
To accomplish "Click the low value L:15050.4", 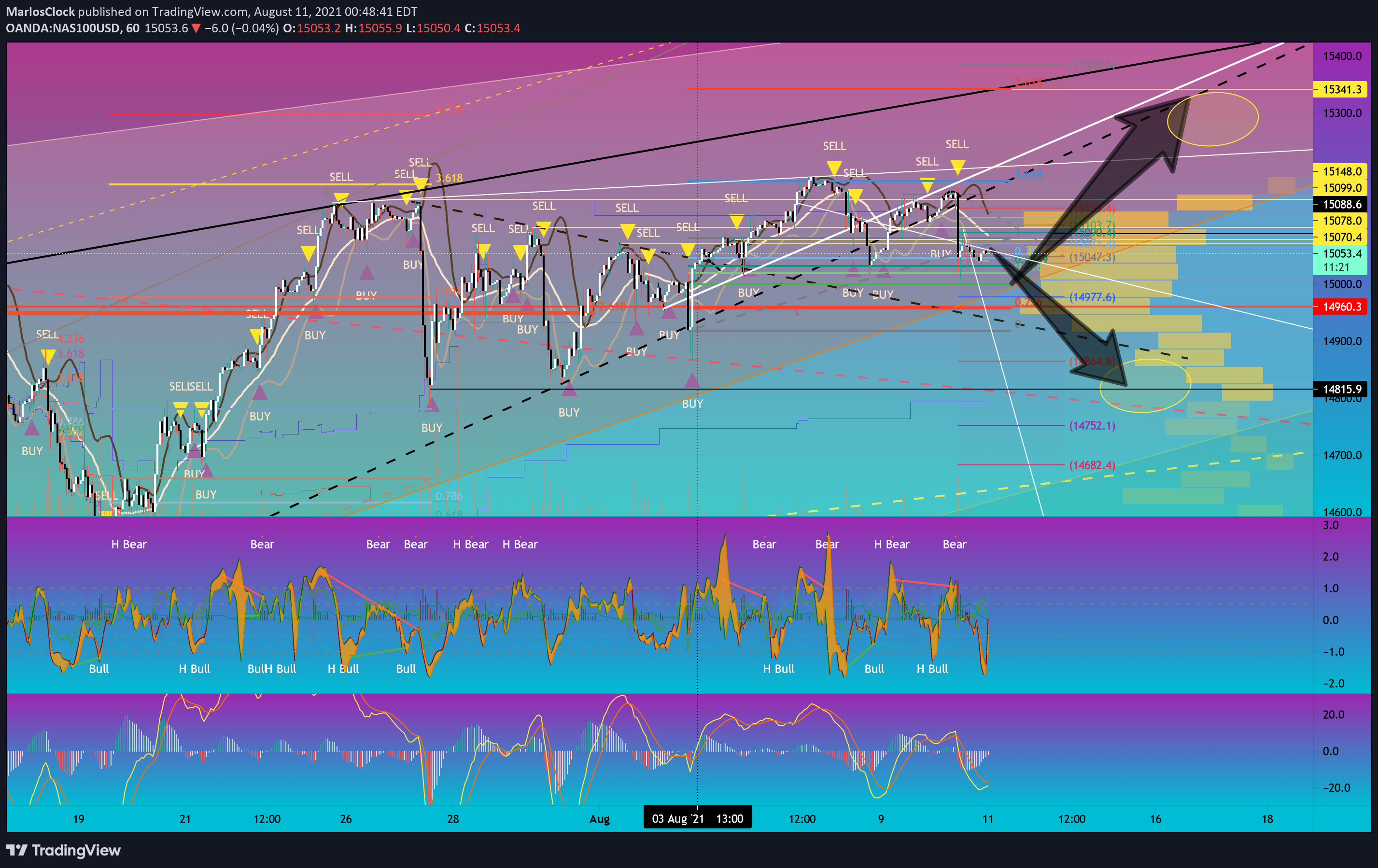I will point(433,28).
